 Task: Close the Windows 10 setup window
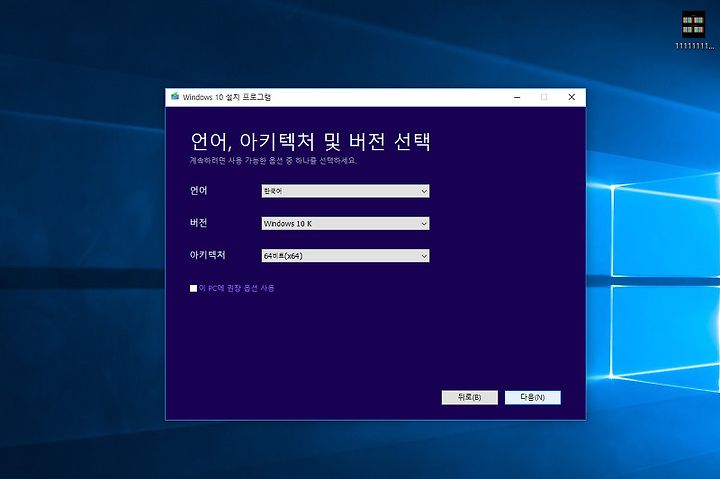[x=572, y=97]
